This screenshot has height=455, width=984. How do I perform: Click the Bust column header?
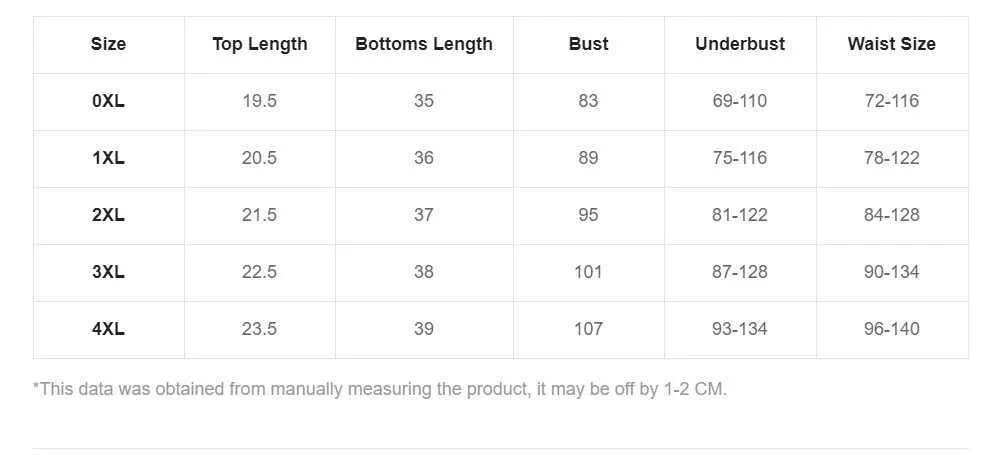(588, 44)
